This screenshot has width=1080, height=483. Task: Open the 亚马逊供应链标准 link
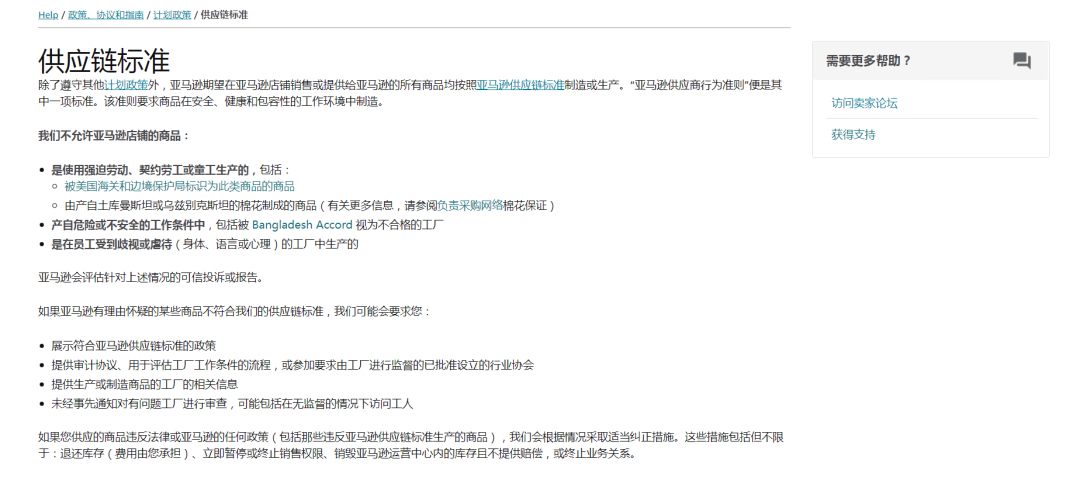520,85
